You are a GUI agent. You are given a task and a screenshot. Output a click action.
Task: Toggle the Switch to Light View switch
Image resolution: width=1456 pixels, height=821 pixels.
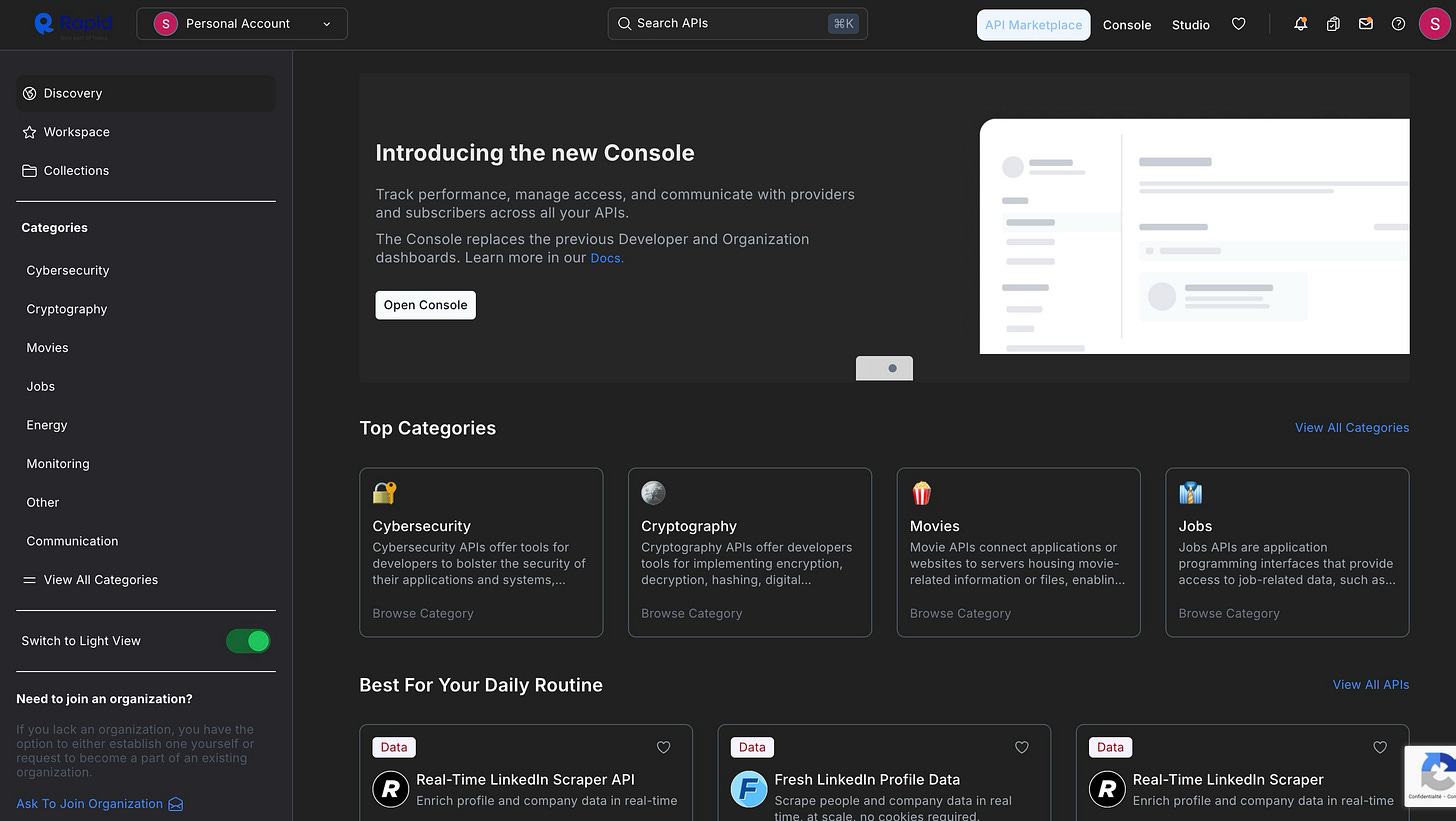(248, 641)
